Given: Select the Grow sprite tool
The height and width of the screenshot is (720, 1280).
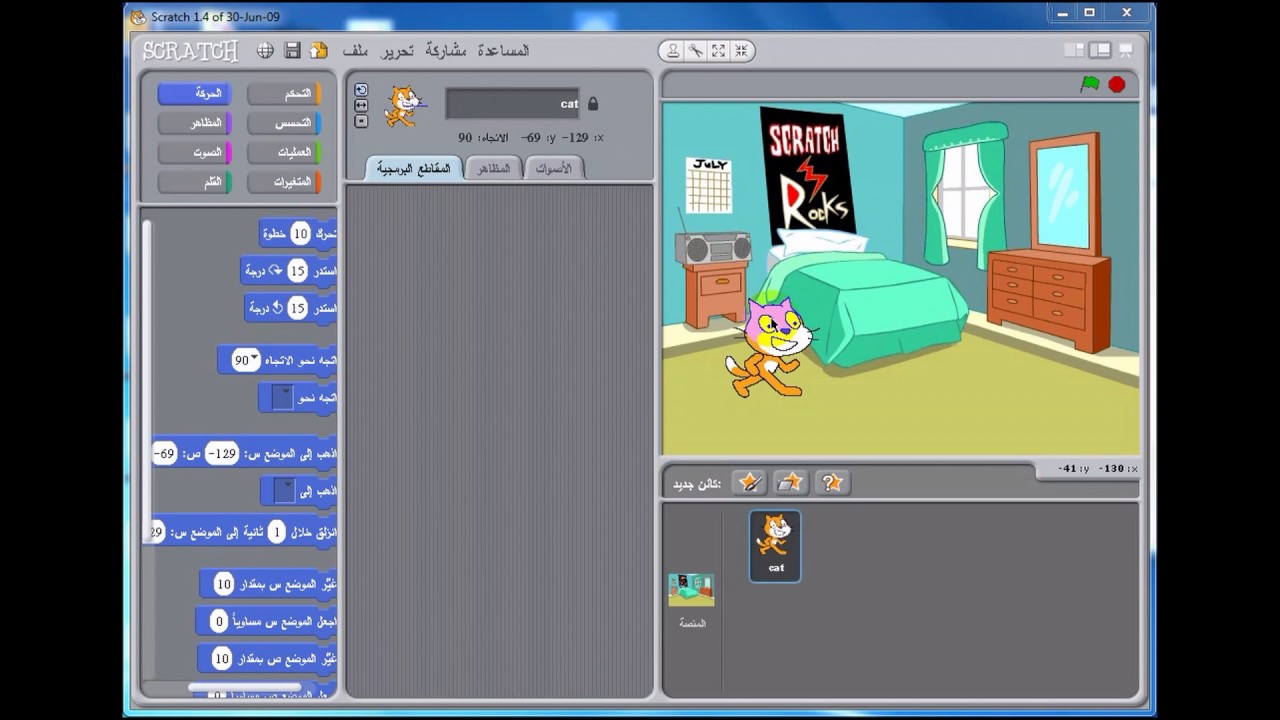Looking at the screenshot, I should pyautogui.click(x=718, y=51).
